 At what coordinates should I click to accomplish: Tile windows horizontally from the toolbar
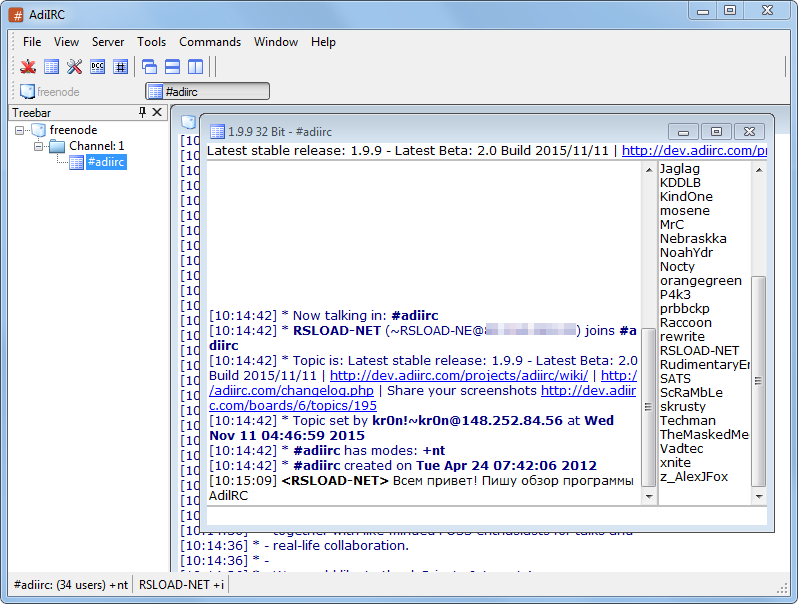pos(172,67)
